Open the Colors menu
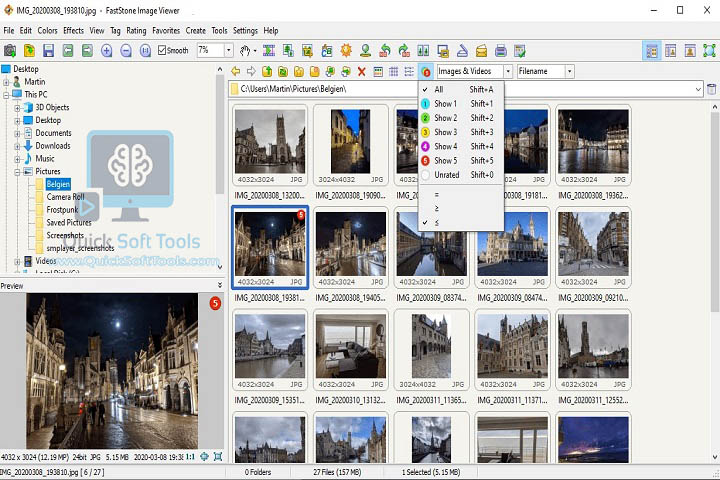Image resolution: width=720 pixels, height=480 pixels. pyautogui.click(x=47, y=30)
